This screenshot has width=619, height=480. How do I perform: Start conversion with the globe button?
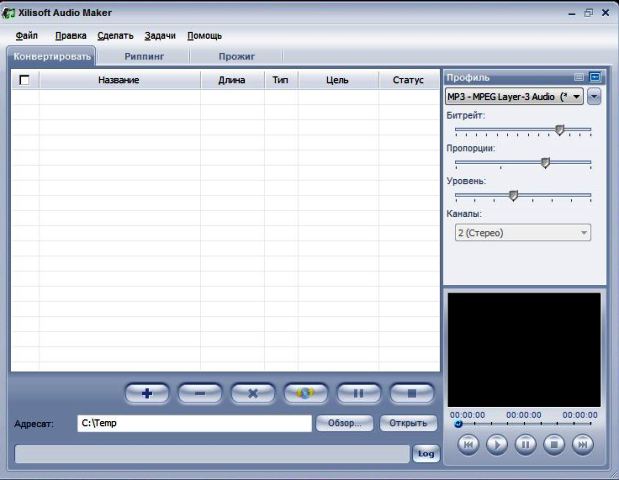pos(306,393)
